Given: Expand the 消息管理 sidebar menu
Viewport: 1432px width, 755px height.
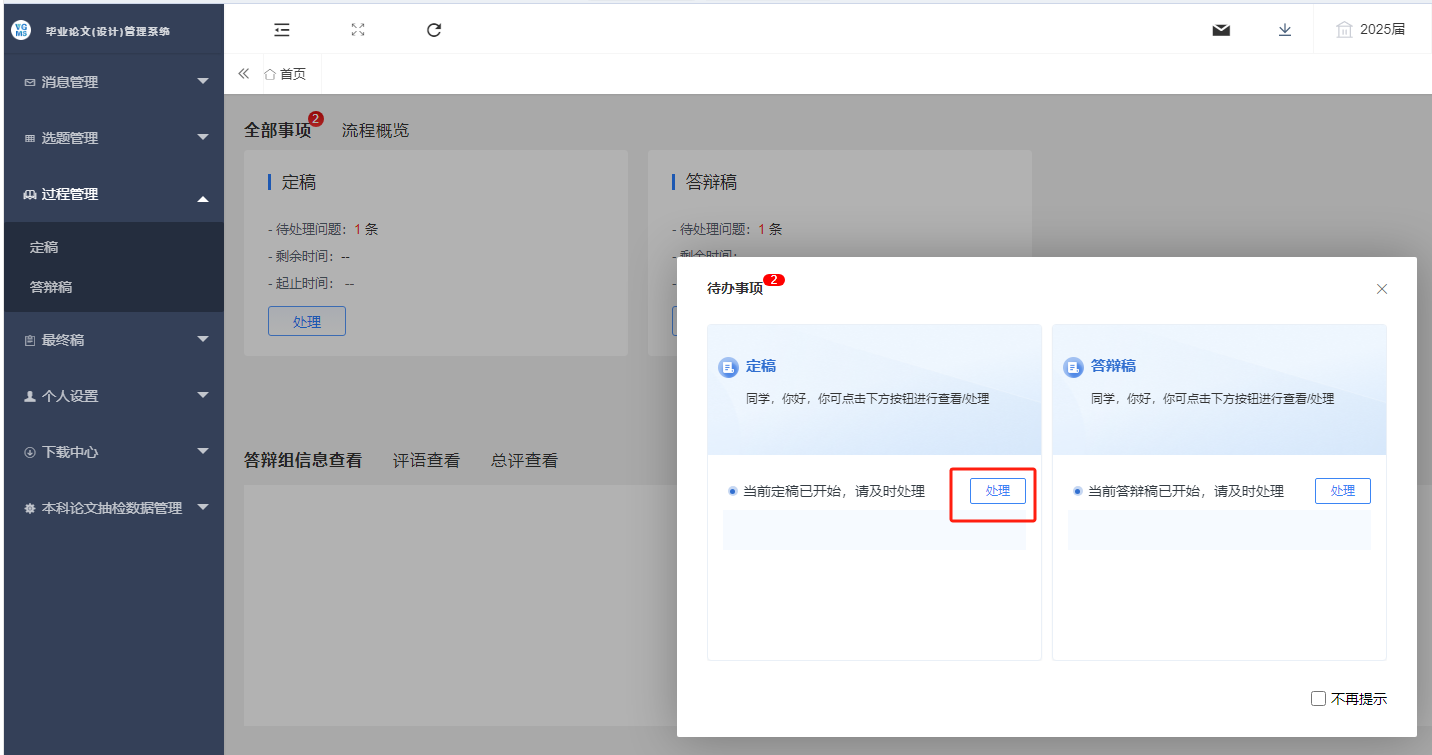Looking at the screenshot, I should (x=115, y=82).
